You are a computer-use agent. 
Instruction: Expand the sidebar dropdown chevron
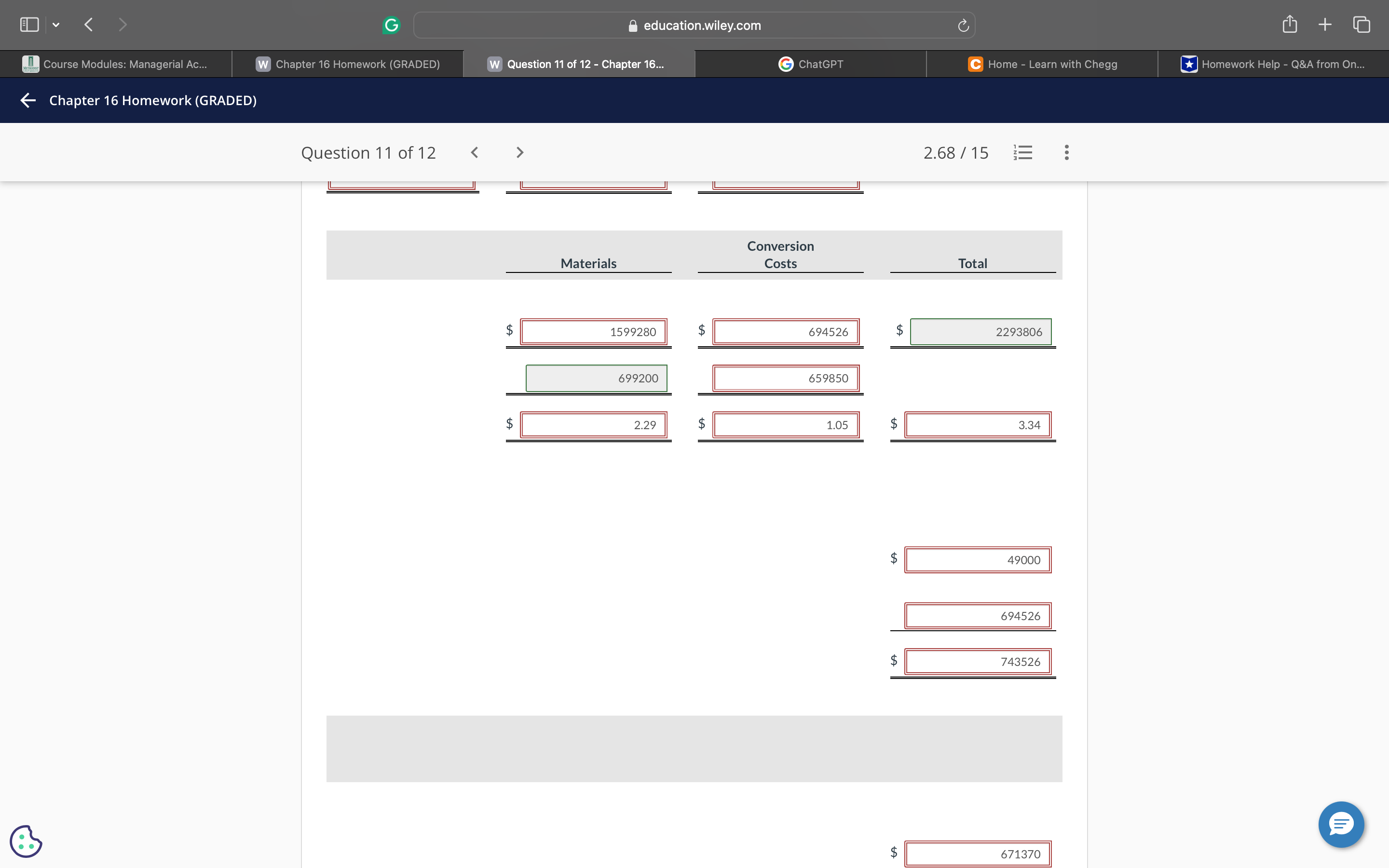[x=55, y=25]
